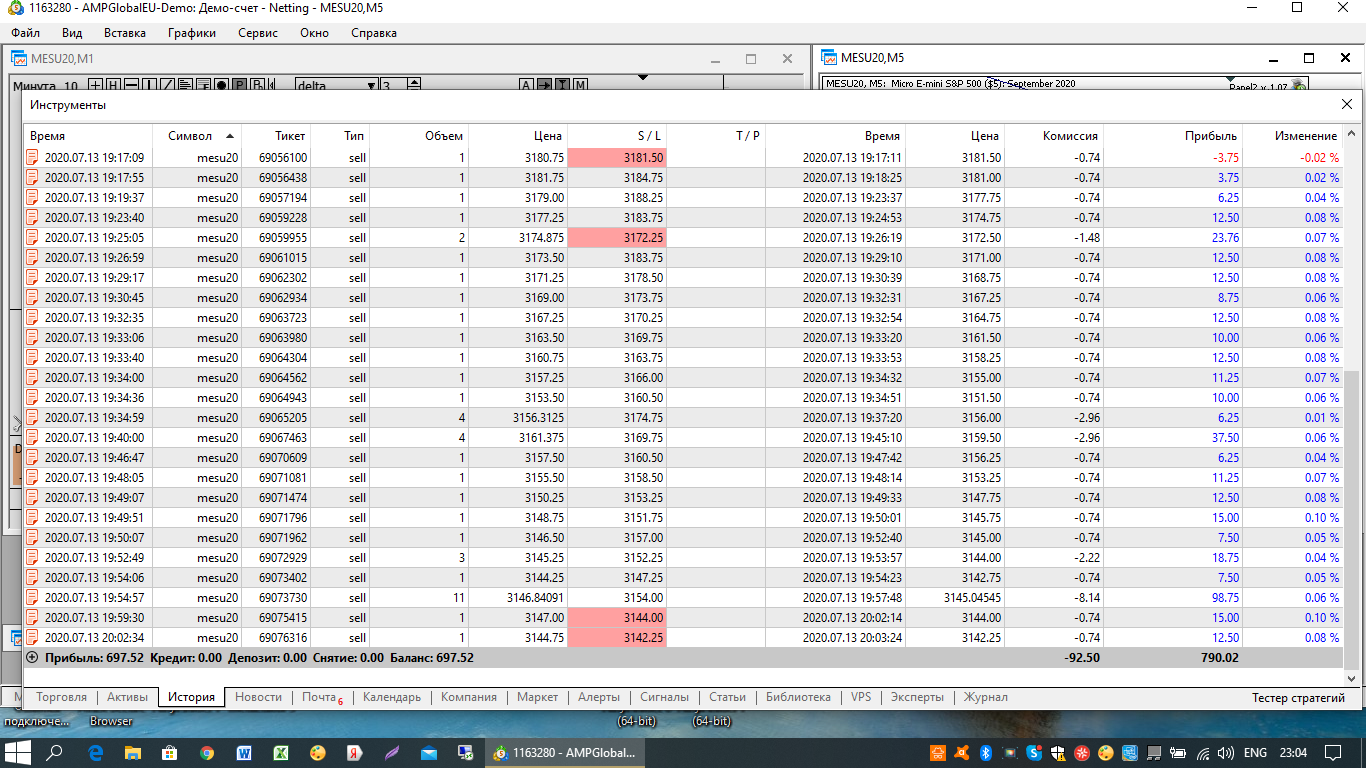Click the deal icon for ticket 69056100
The image size is (1366, 768).
[33, 157]
